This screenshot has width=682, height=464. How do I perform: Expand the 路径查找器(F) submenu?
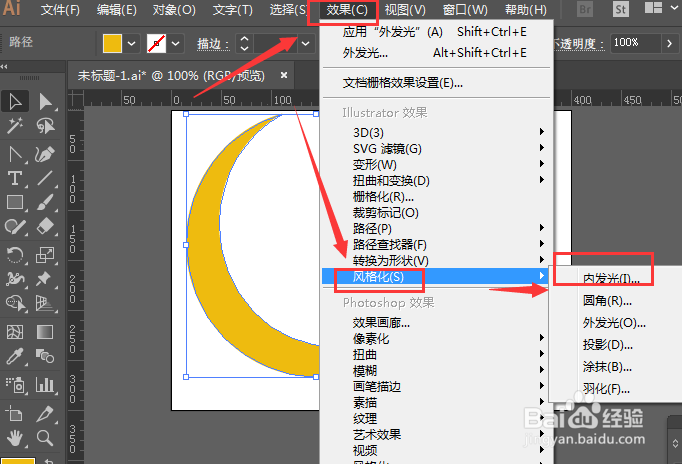[x=437, y=244]
